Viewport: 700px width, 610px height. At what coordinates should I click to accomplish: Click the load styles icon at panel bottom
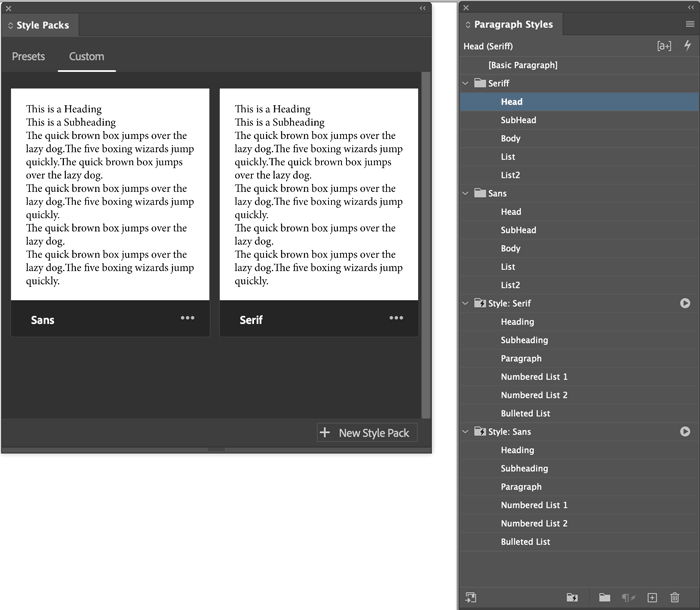[471, 597]
